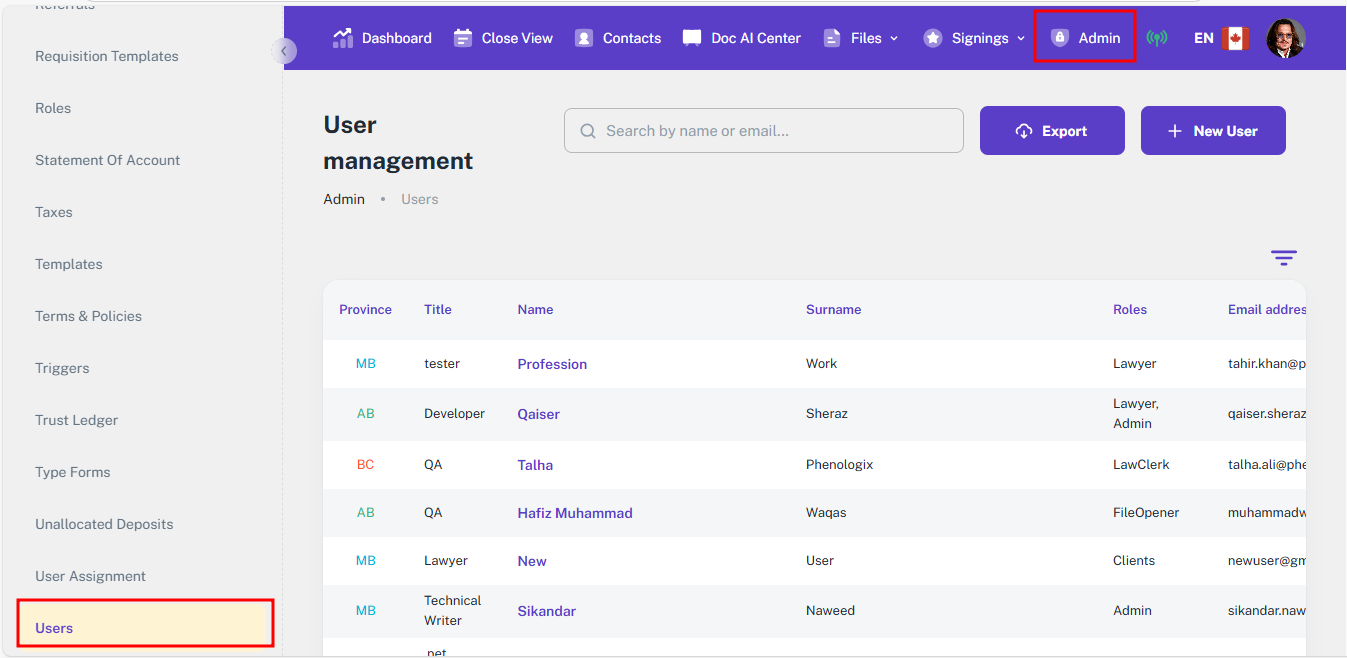Click the Dashboard chart icon

click(x=343, y=38)
